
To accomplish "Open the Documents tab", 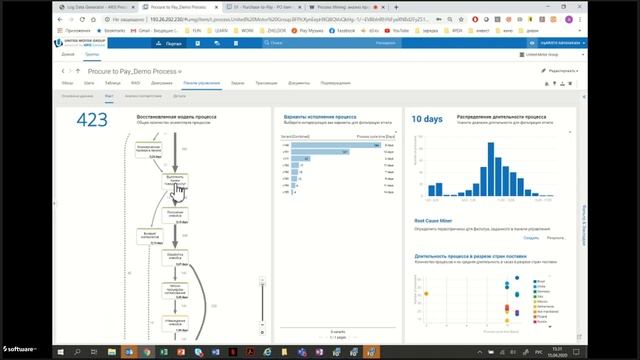I will (x=299, y=83).
